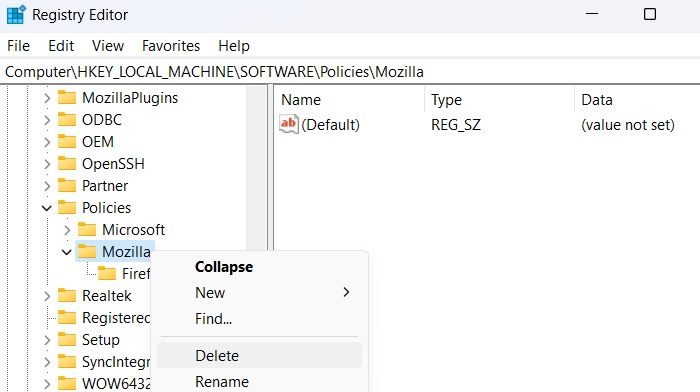Select the ODBC folder icon
This screenshot has height=392, width=700.
(67, 119)
